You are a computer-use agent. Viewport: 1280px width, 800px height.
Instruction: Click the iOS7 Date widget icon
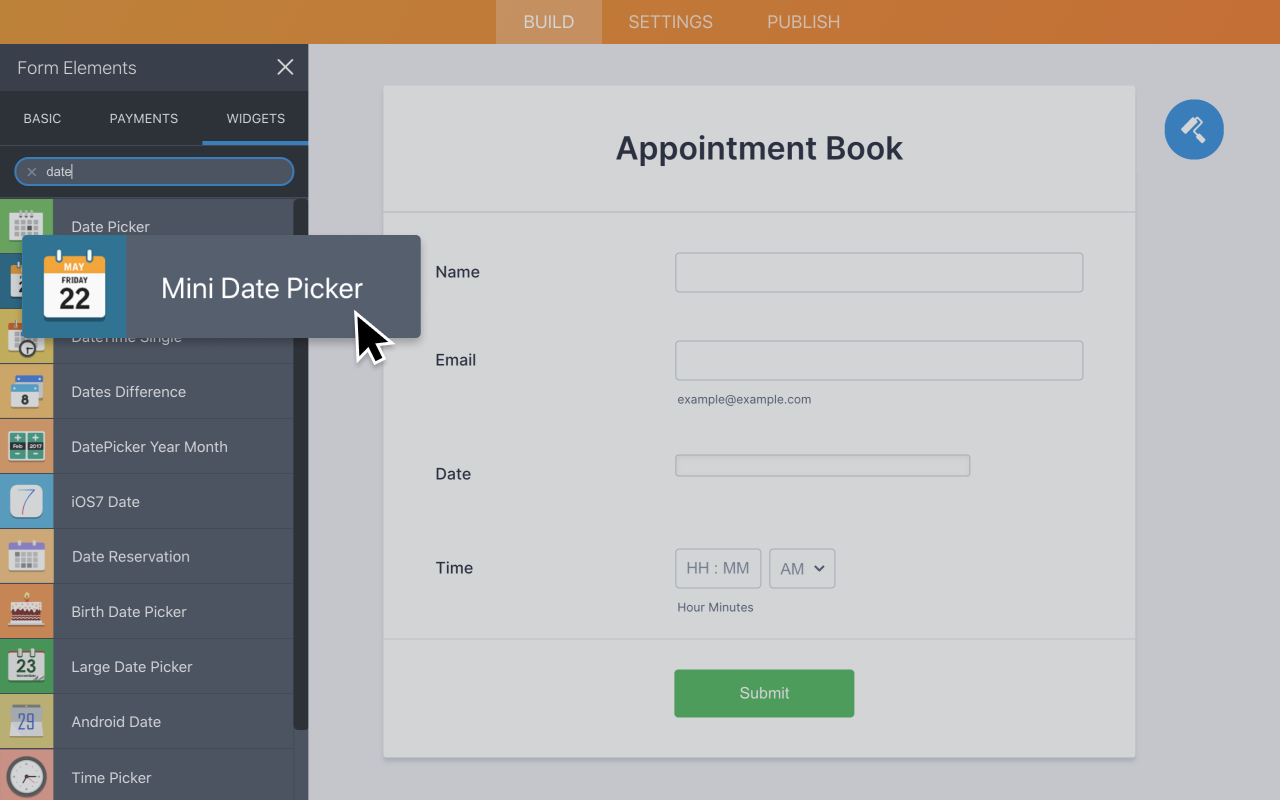(x=27, y=501)
